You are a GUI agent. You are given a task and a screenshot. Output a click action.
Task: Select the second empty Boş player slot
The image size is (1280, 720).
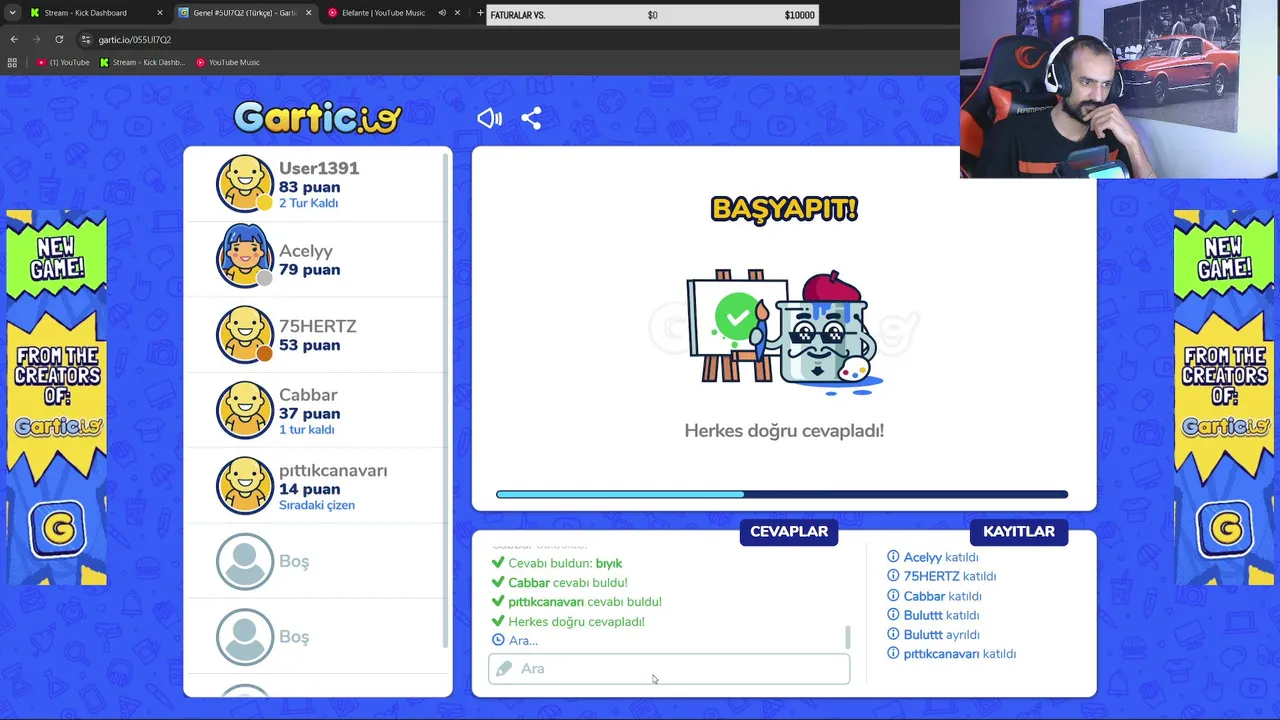click(316, 637)
